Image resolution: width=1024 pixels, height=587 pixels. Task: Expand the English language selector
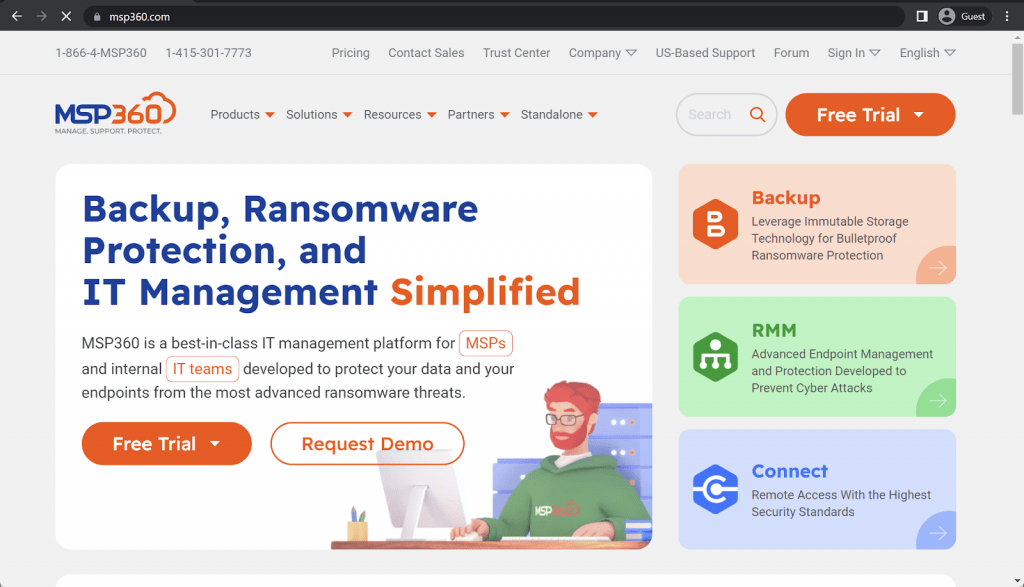click(x=926, y=53)
